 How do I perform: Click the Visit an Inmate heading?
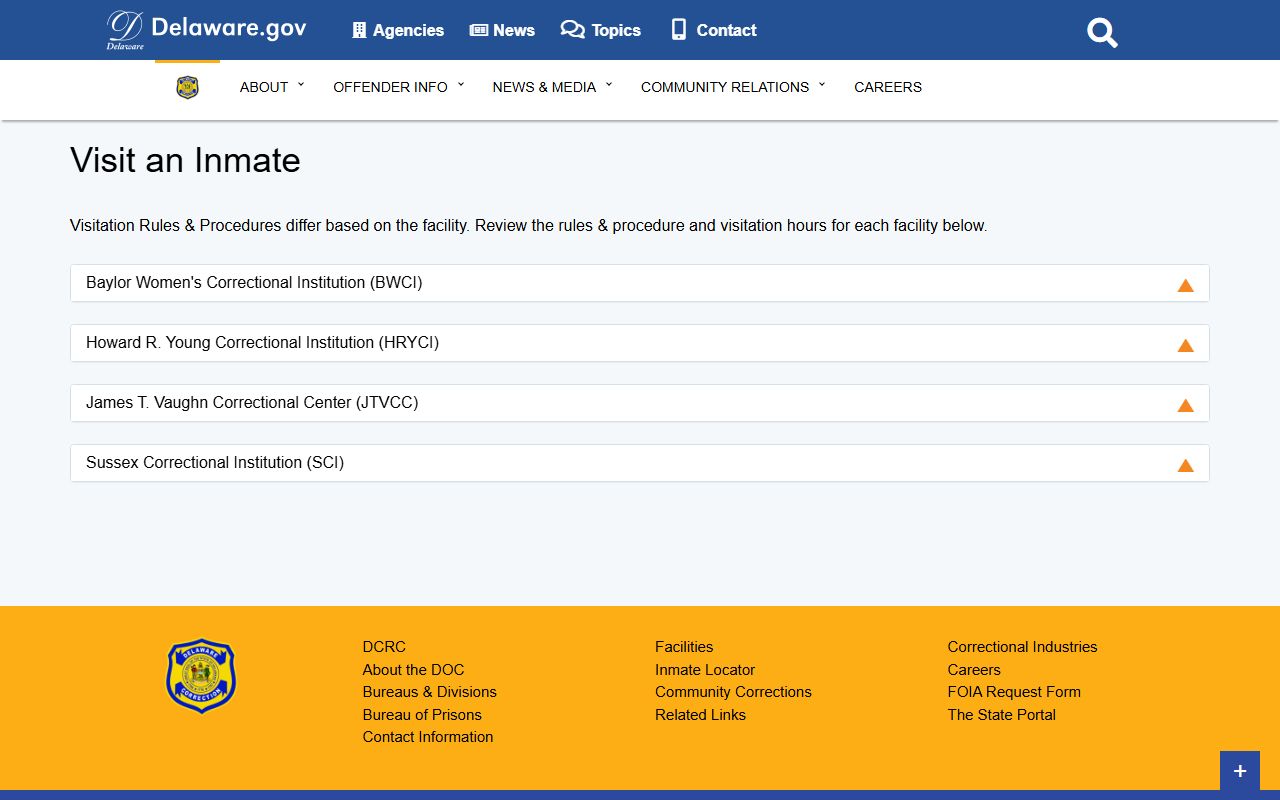(x=185, y=160)
